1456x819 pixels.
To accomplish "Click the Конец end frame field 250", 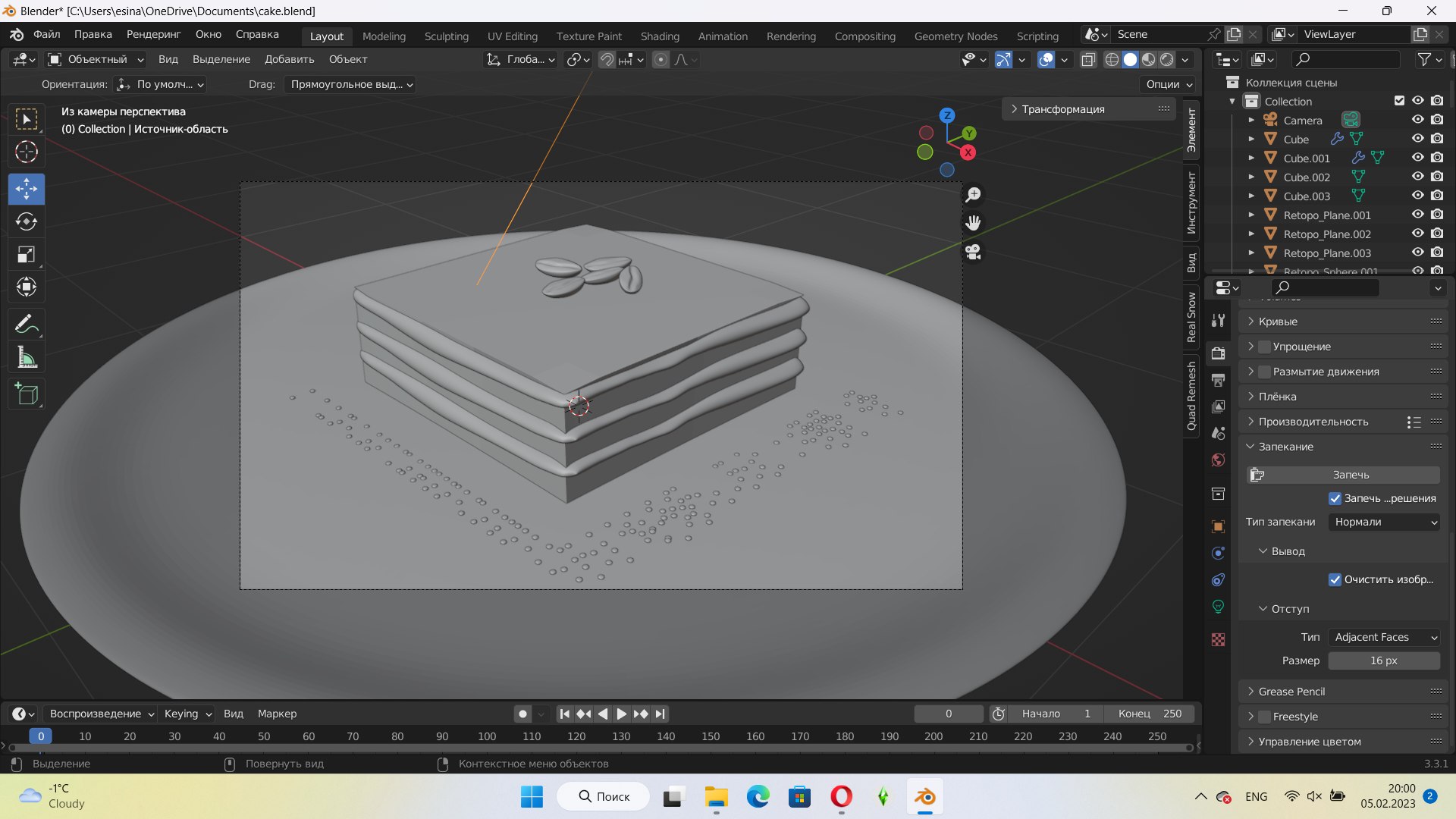I will click(1149, 714).
